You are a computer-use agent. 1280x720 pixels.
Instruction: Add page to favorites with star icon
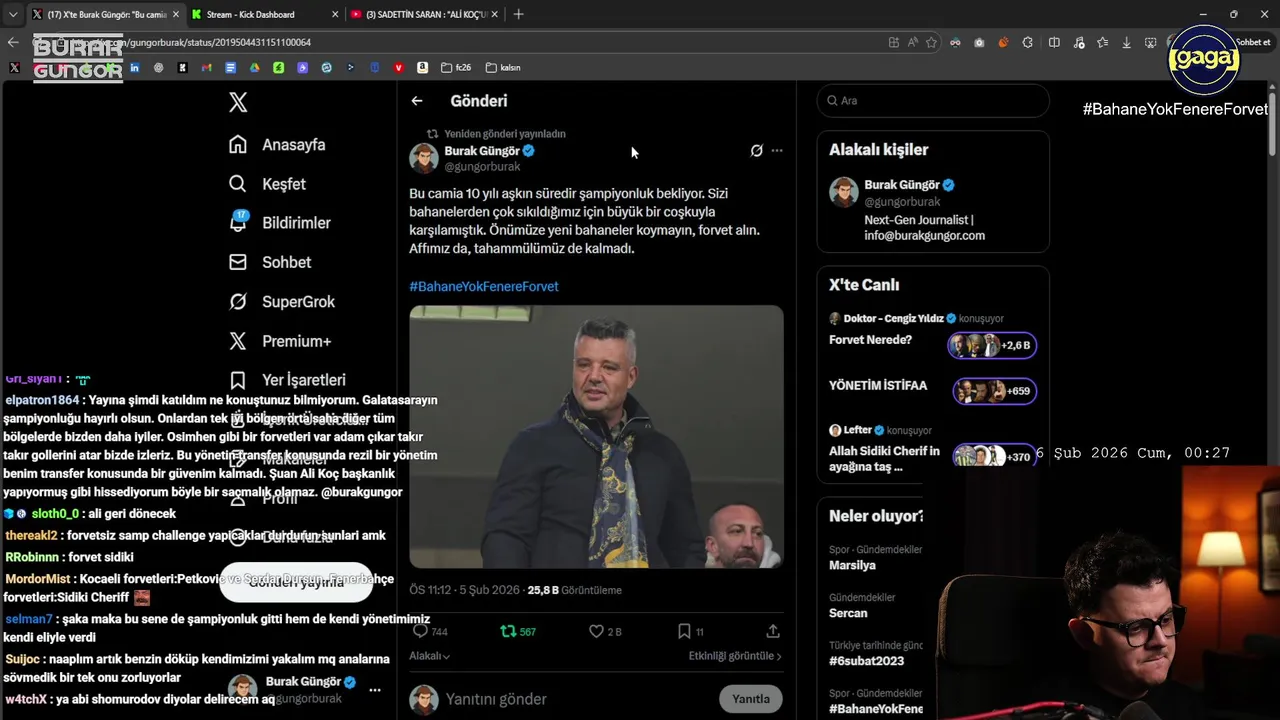point(931,42)
